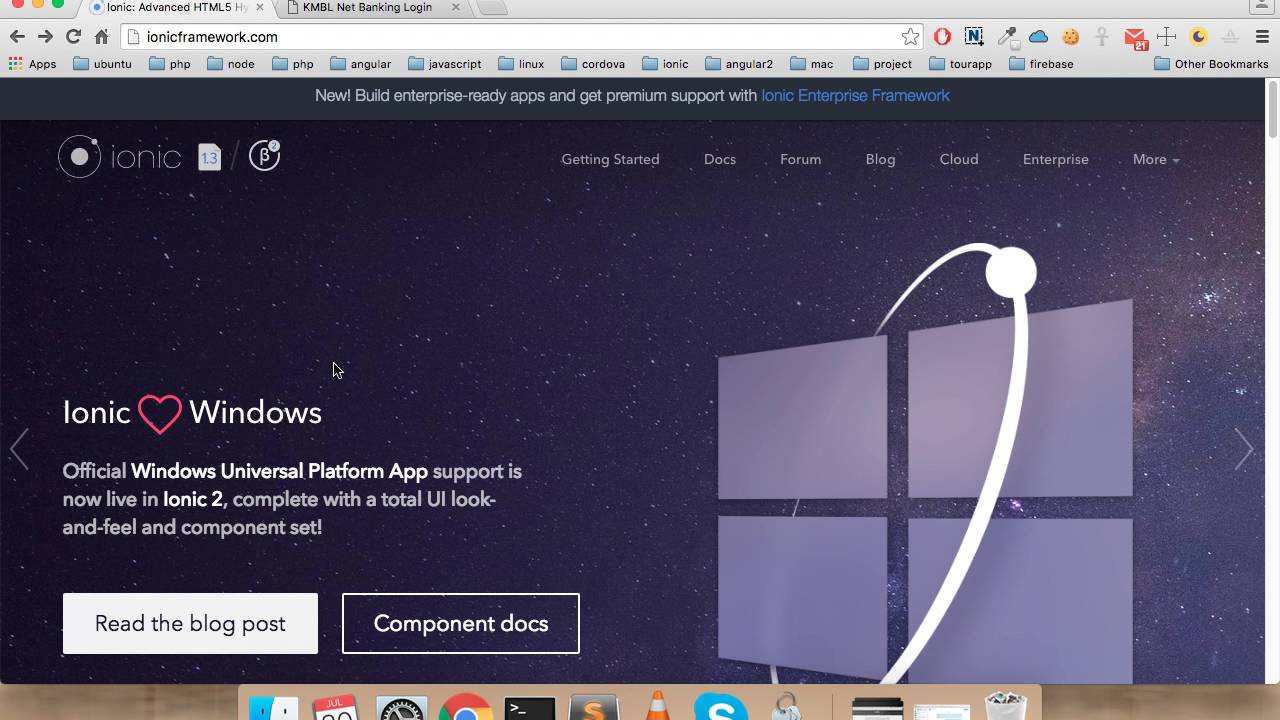Click the Read the blog post button
The width and height of the screenshot is (1280, 720).
pyautogui.click(x=190, y=623)
